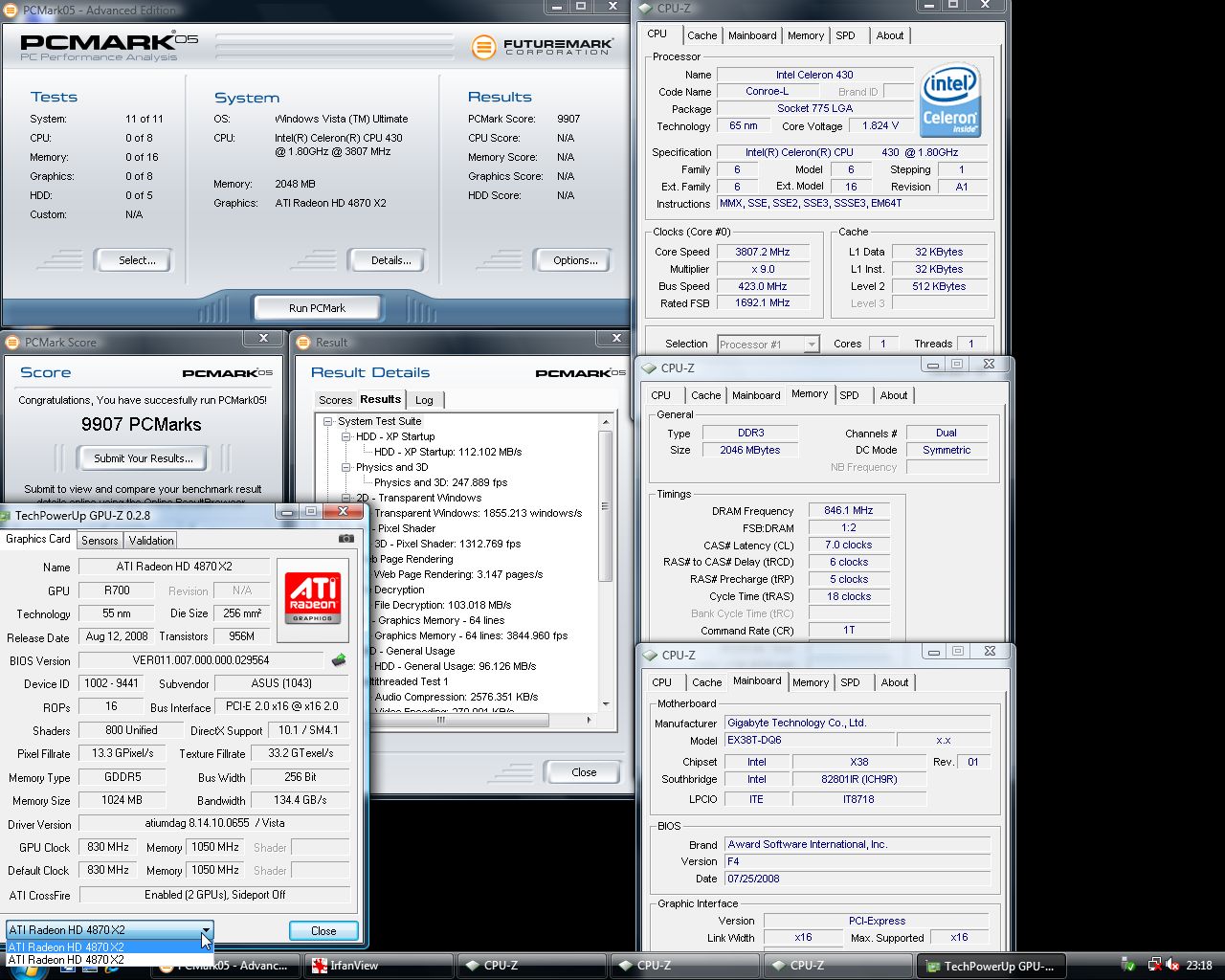
Task: Click the Futuremark Corporation logo
Action: [x=542, y=46]
